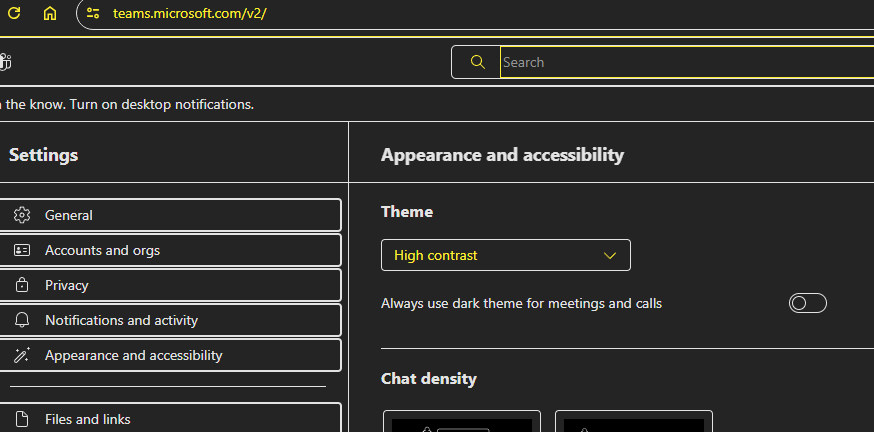The height and width of the screenshot is (432, 874).
Task: Click the search magnifier icon
Action: pos(477,62)
